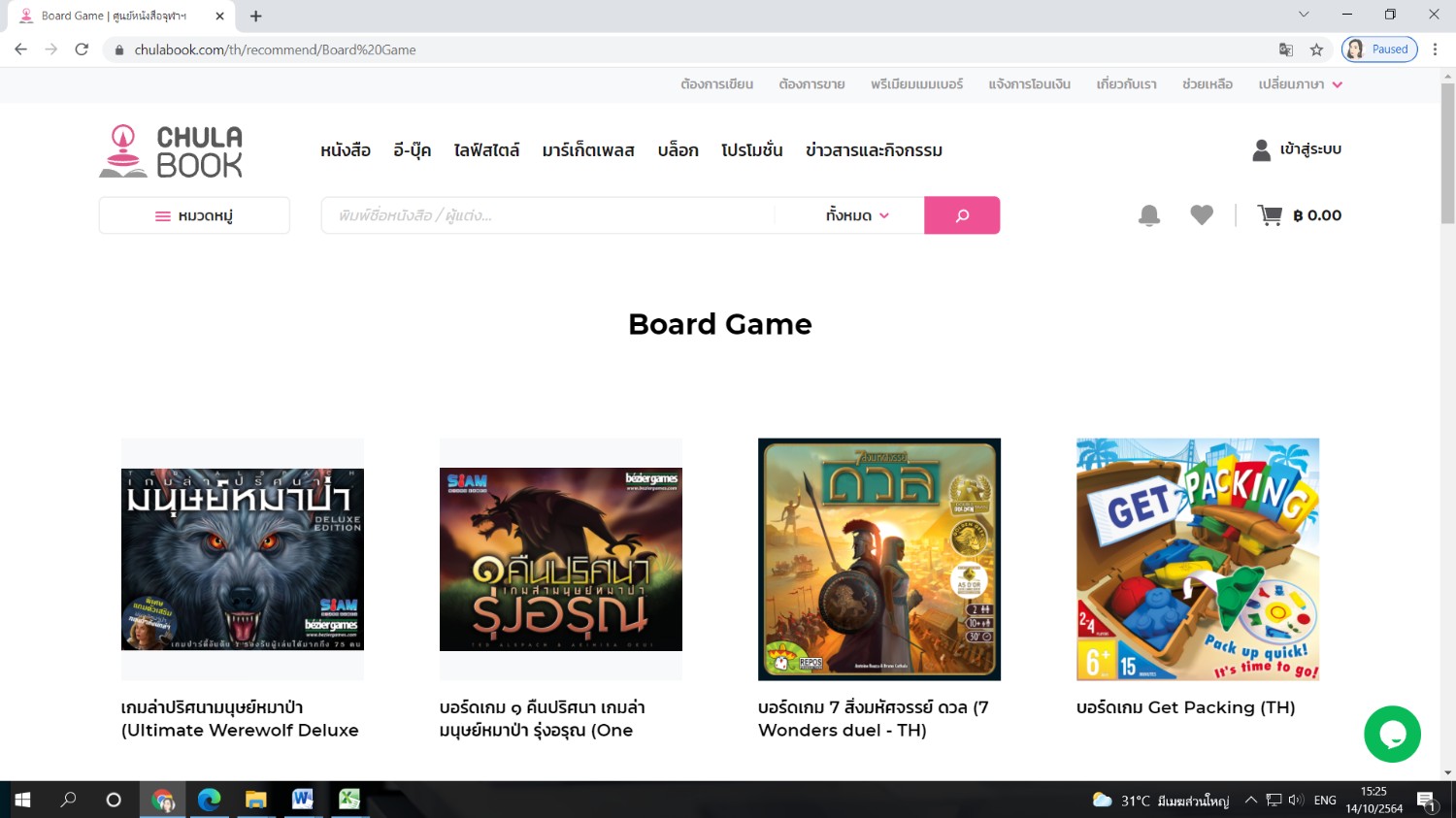This screenshot has height=818, width=1456.
Task: Open the wishlist heart icon
Action: point(1202,215)
